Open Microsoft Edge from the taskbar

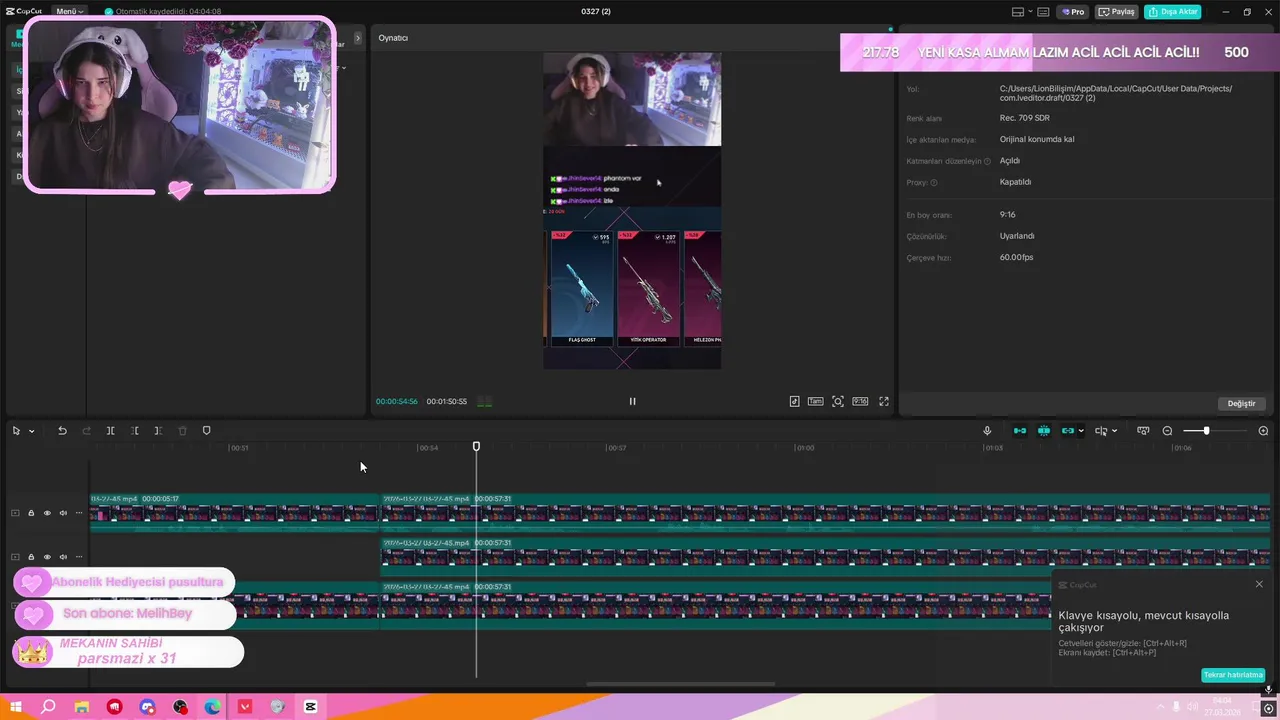click(x=212, y=707)
